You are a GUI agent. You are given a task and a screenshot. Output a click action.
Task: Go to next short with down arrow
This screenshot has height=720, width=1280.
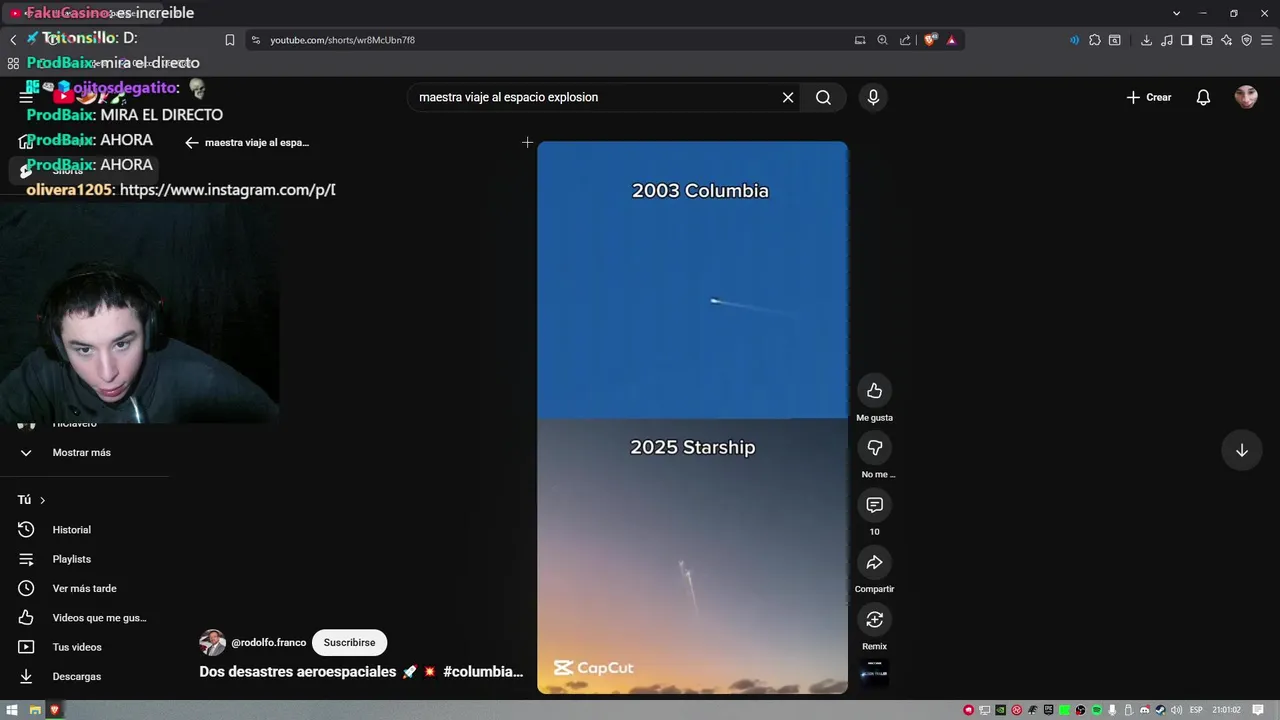tap(1241, 450)
